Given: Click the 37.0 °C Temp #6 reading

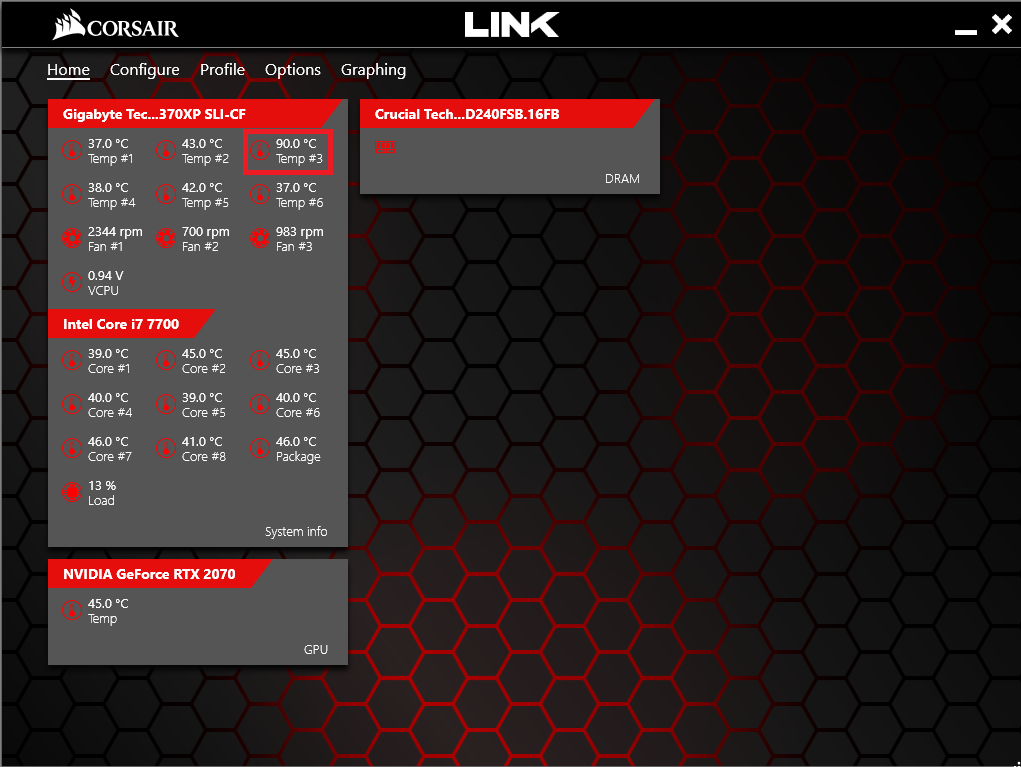Looking at the screenshot, I should 296,188.
